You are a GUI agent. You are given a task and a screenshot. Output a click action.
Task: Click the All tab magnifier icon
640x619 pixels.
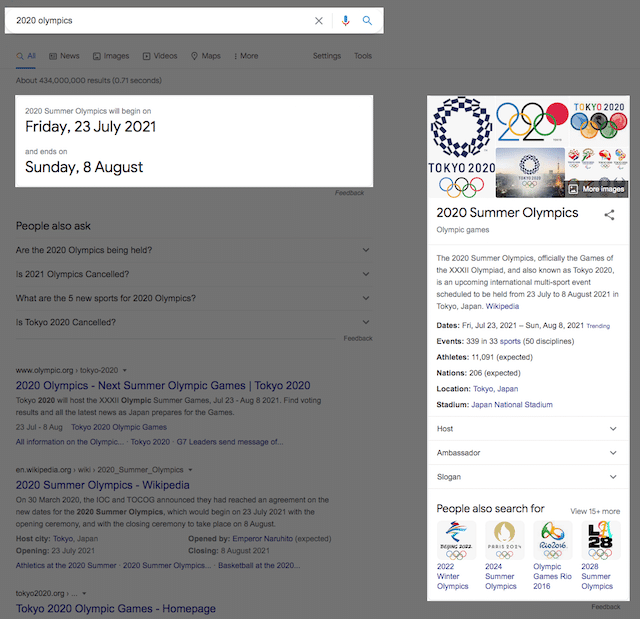[20, 56]
